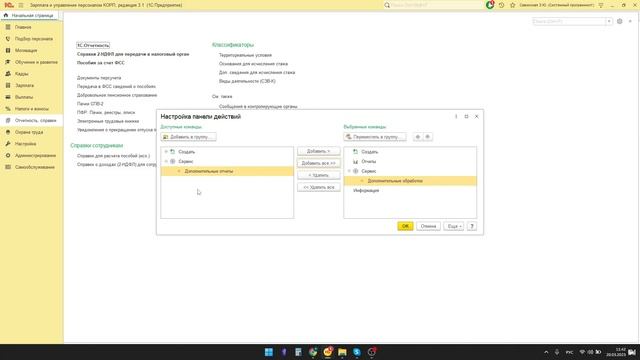Open the Настройка wrench icon
The width and height of the screenshot is (640, 360).
(8, 144)
